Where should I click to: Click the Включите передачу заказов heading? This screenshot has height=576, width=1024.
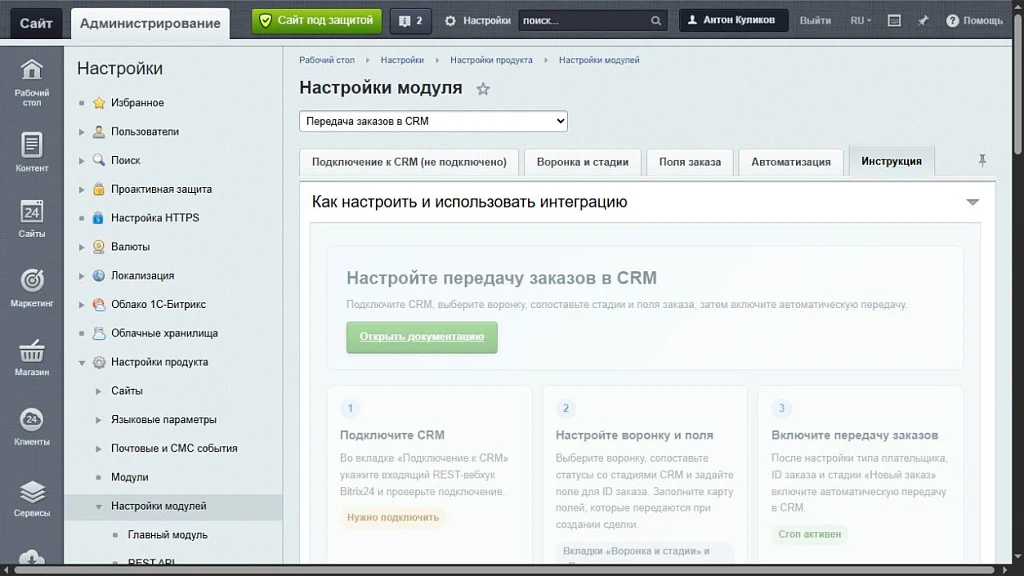click(854, 435)
